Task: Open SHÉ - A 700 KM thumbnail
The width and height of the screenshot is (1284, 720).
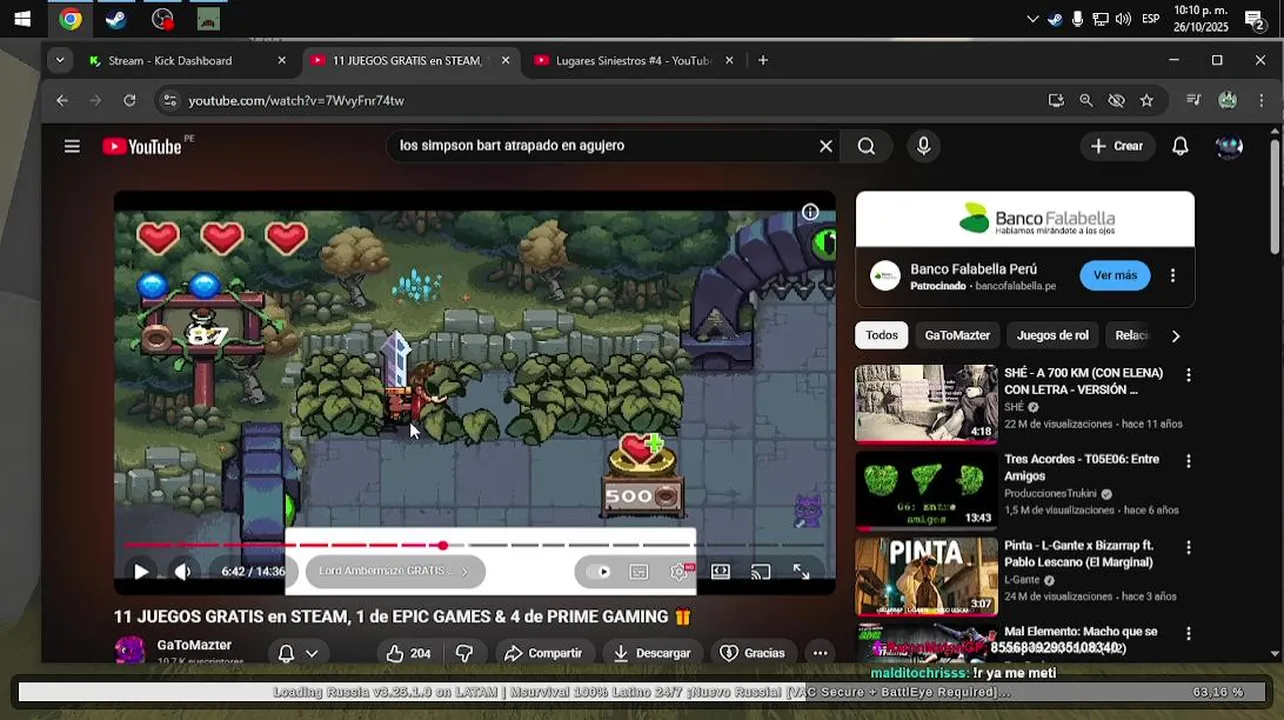Action: pos(926,403)
